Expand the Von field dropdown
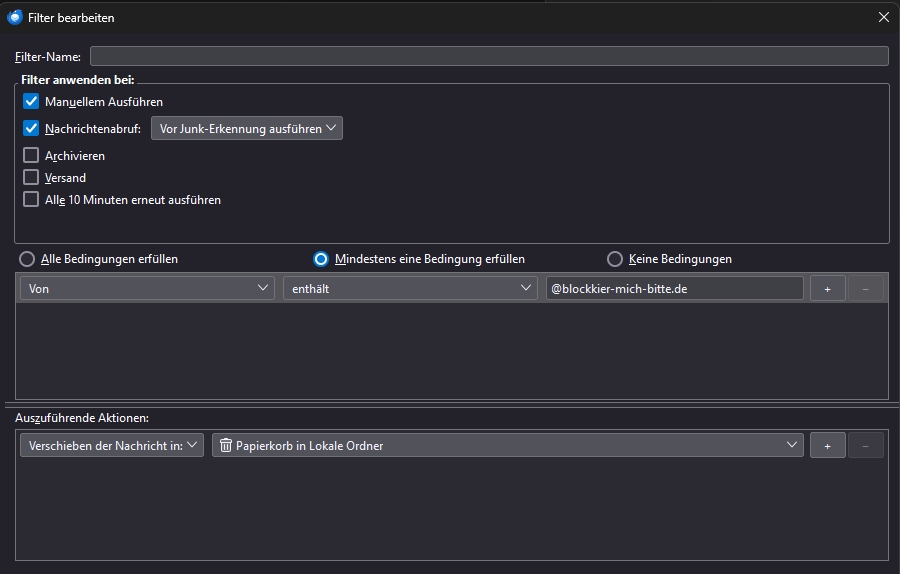 (x=147, y=288)
